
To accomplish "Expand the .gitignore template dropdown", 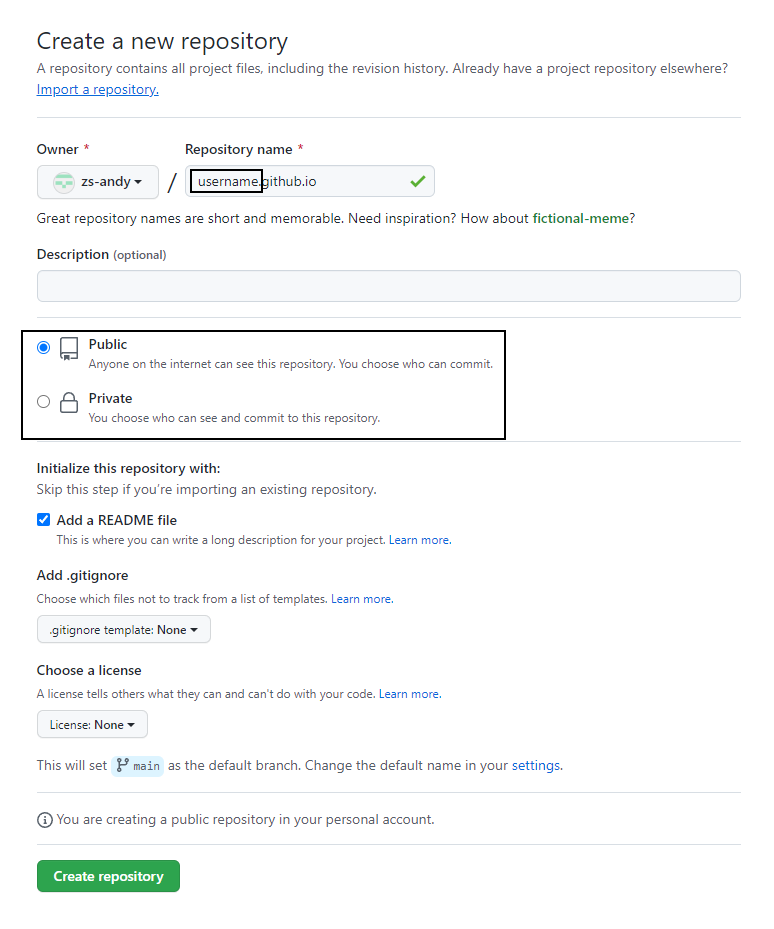I will (x=124, y=630).
